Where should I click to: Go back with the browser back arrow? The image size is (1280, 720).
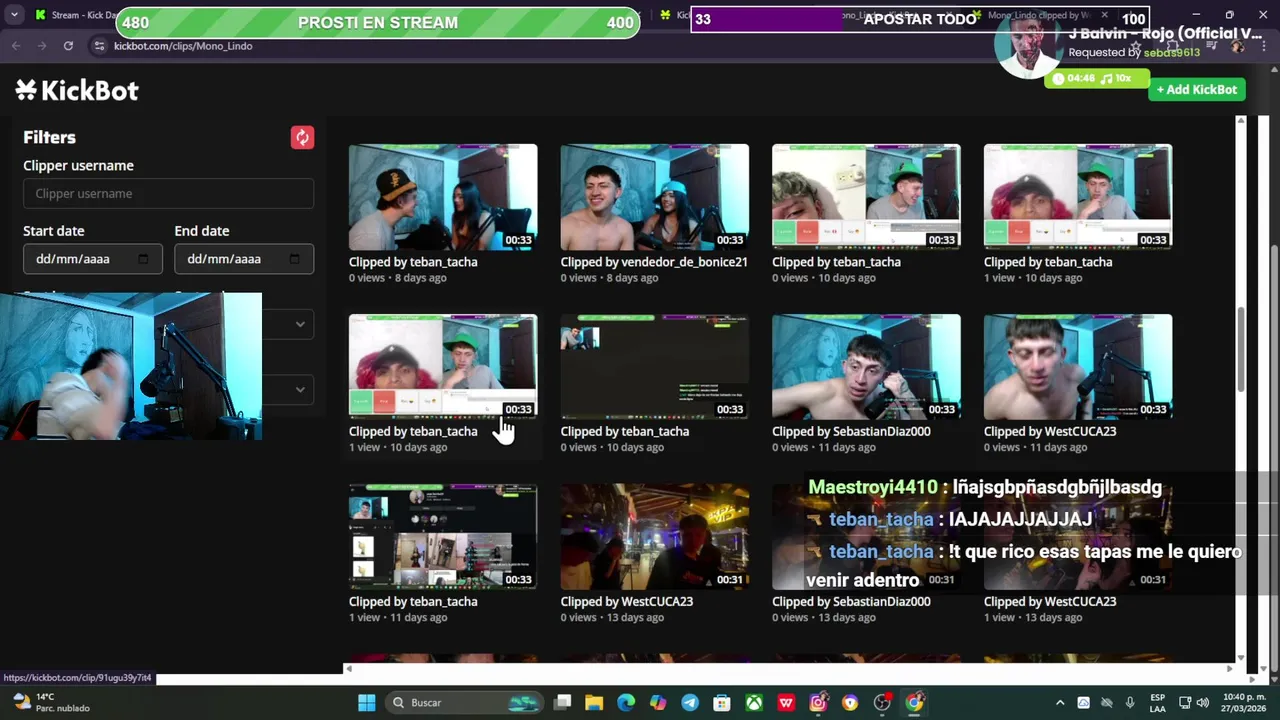16,46
